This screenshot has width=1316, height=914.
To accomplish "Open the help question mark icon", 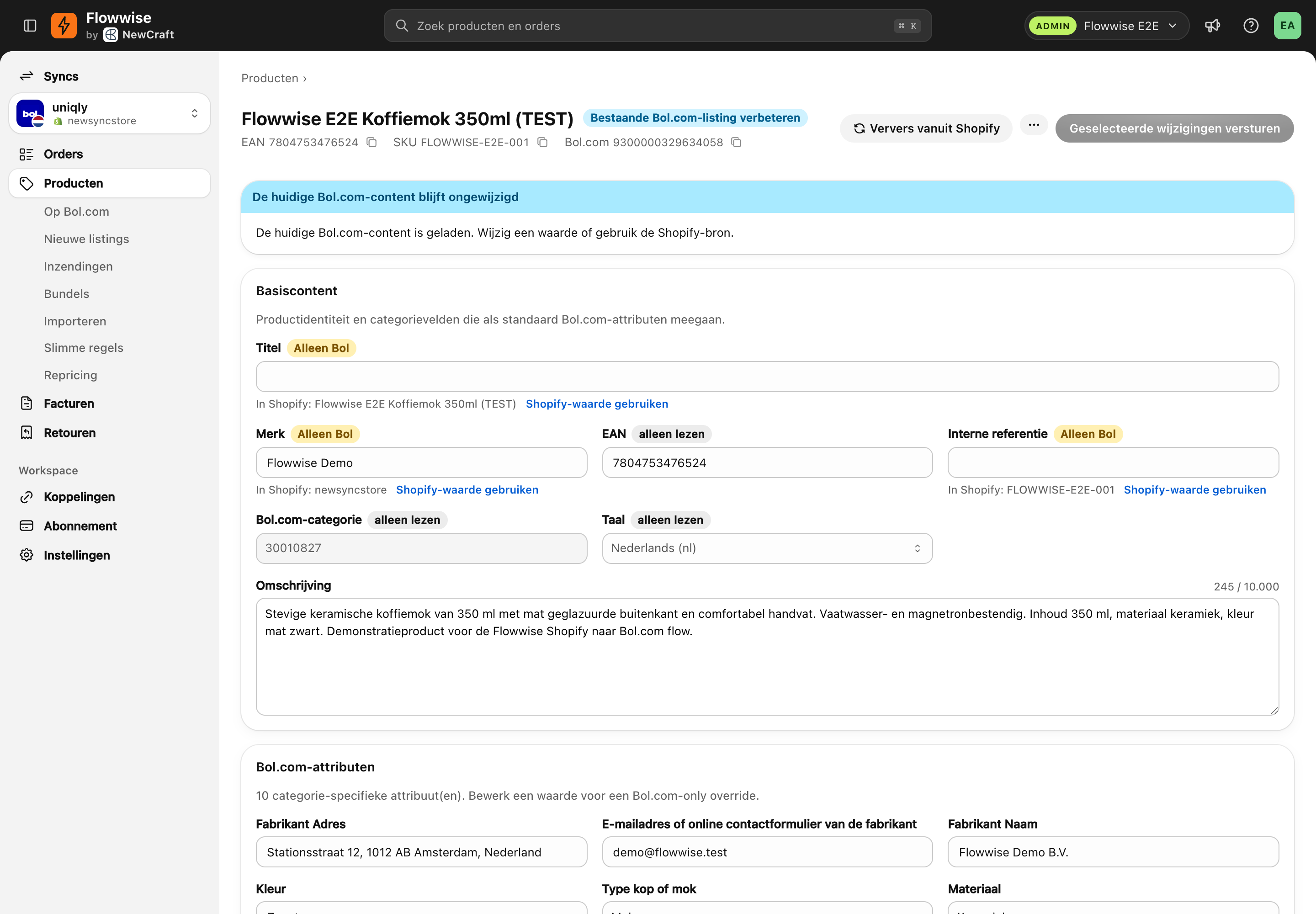I will point(1251,26).
